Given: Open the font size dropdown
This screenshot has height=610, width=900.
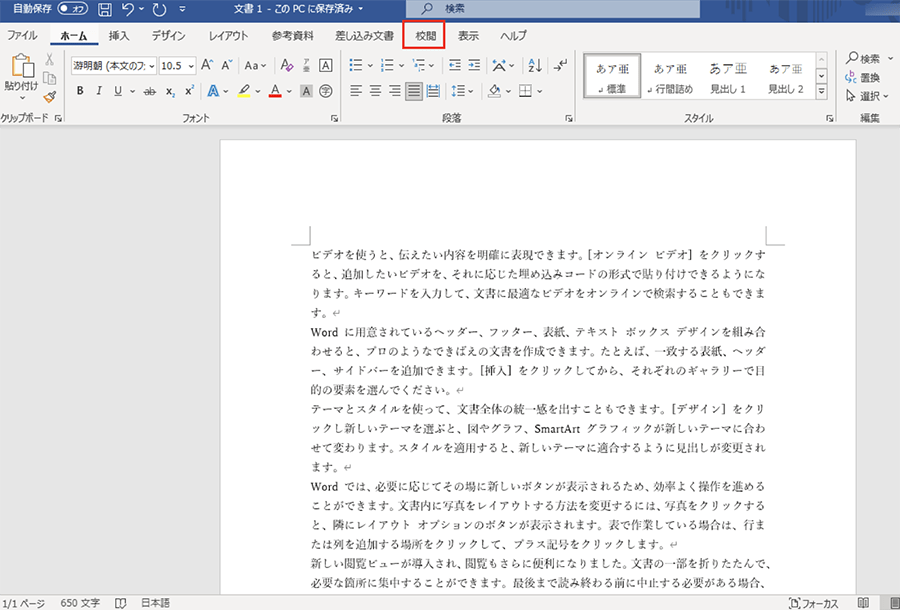Looking at the screenshot, I should [191, 65].
